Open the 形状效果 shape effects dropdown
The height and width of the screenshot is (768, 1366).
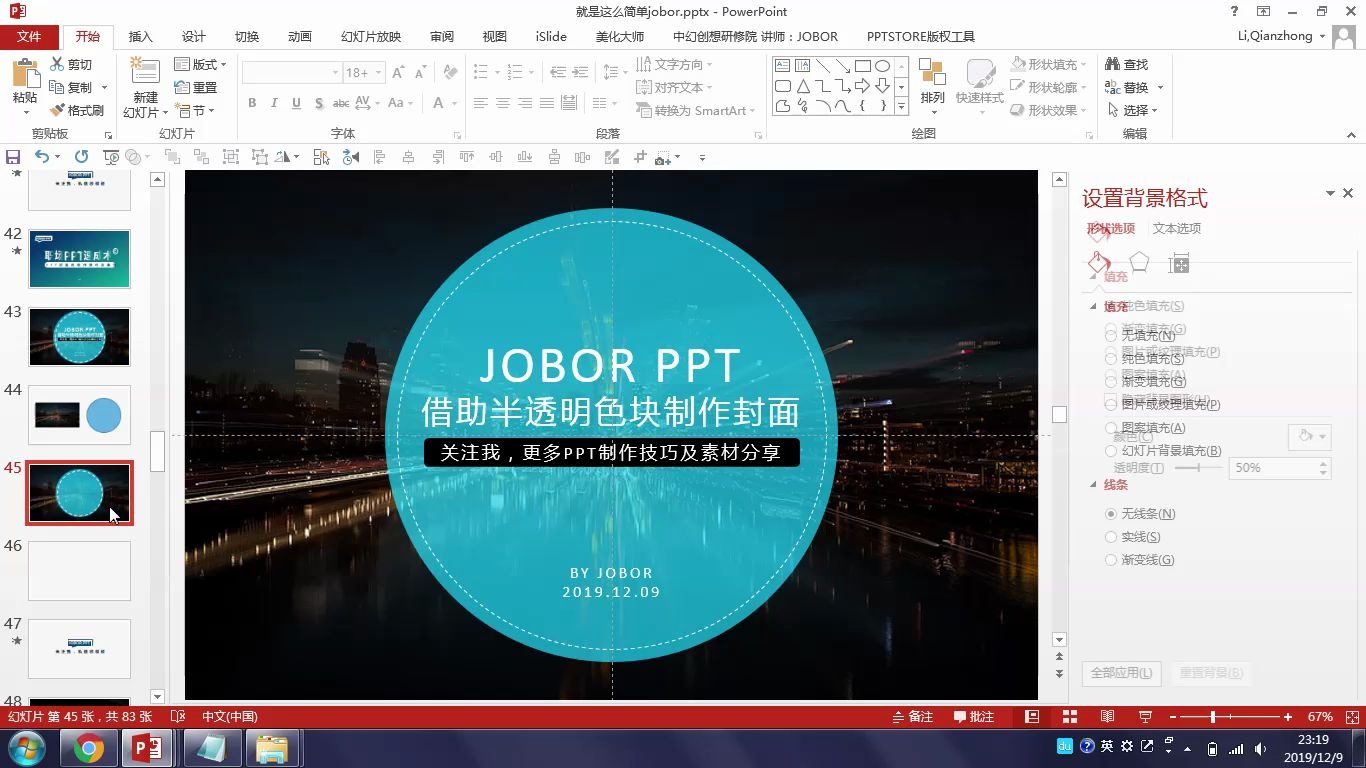tap(1047, 110)
